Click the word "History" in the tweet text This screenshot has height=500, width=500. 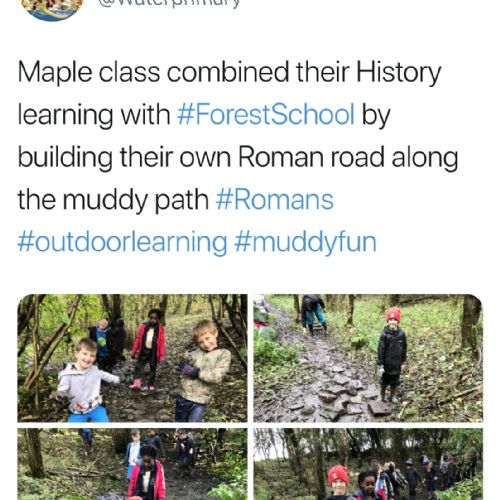click(399, 73)
